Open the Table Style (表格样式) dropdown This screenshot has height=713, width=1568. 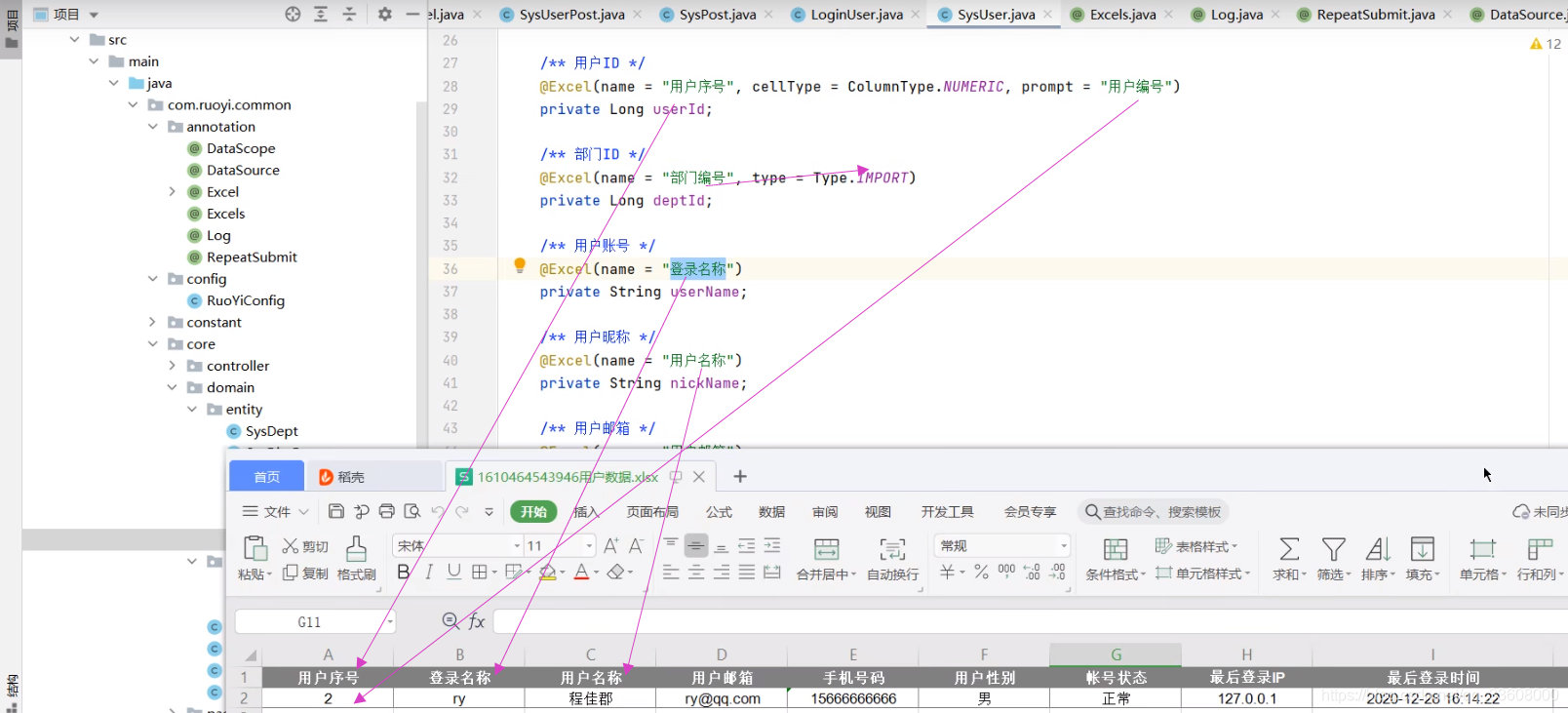[1196, 546]
